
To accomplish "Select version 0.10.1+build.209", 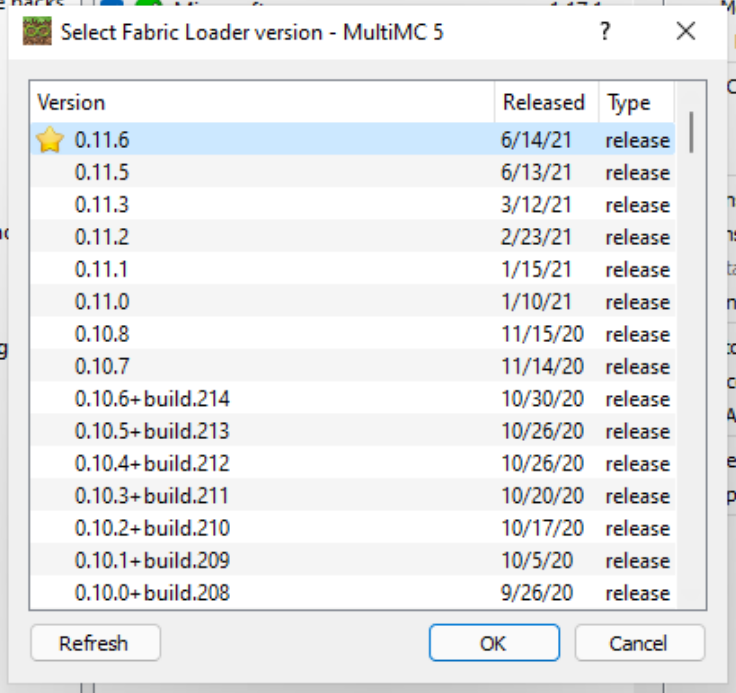I will [152, 560].
